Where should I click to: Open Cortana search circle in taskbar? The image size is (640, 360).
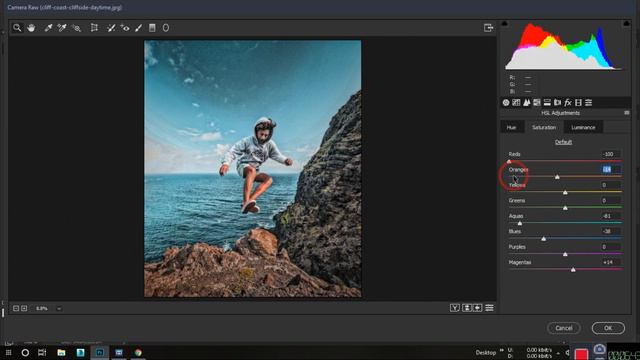(x=25, y=352)
